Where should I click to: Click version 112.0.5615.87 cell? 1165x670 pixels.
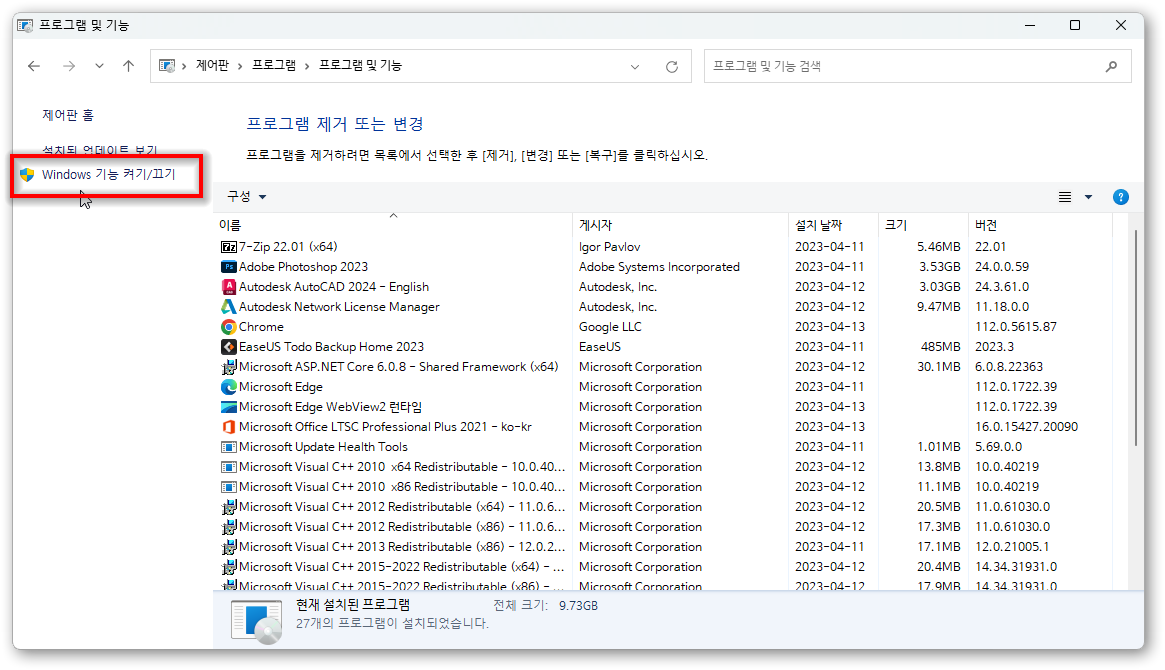click(x=1016, y=327)
